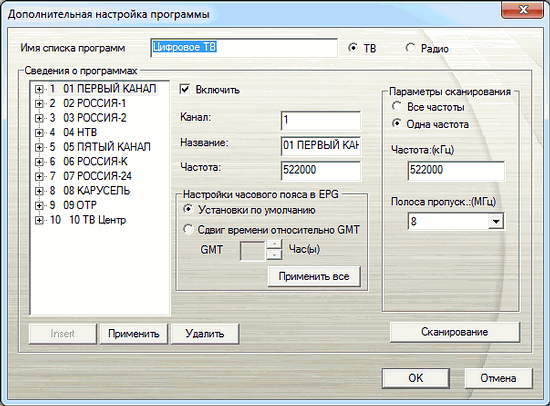The image size is (550, 406).
Task: Click the Имя списка программ field
Action: 244,48
